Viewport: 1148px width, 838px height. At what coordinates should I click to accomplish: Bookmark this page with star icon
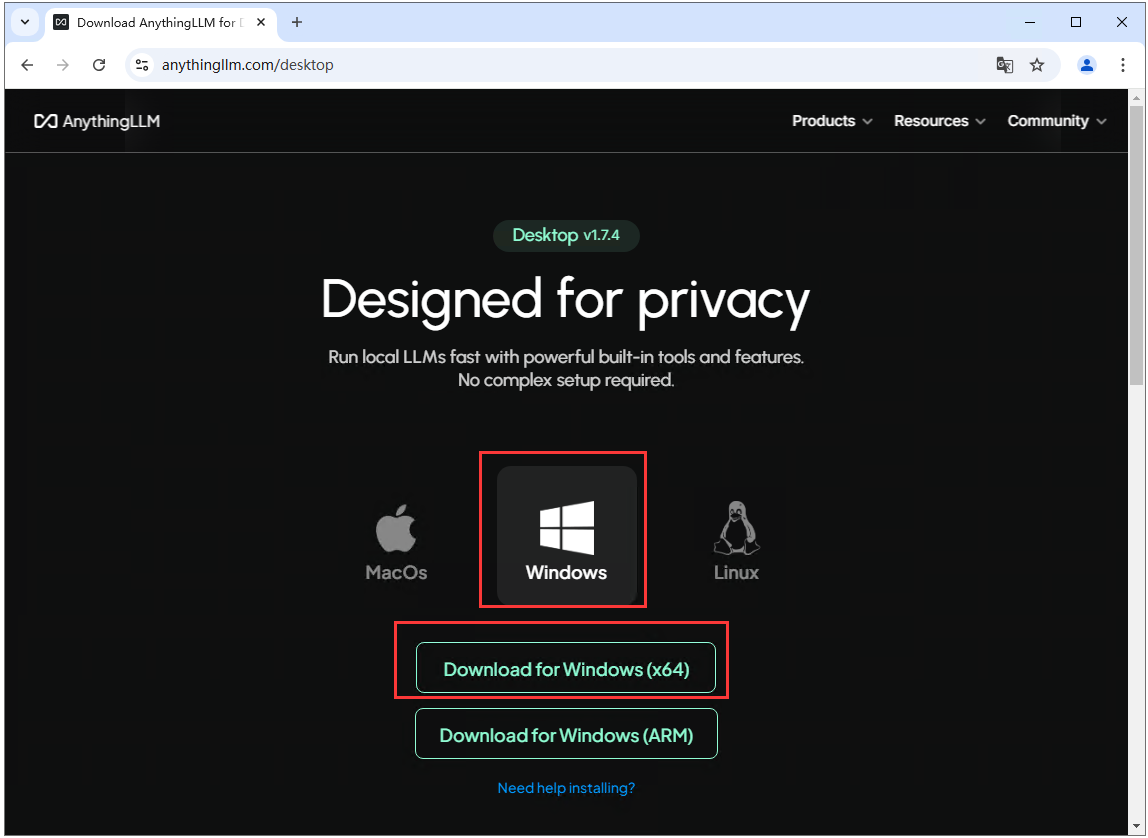pos(1037,65)
